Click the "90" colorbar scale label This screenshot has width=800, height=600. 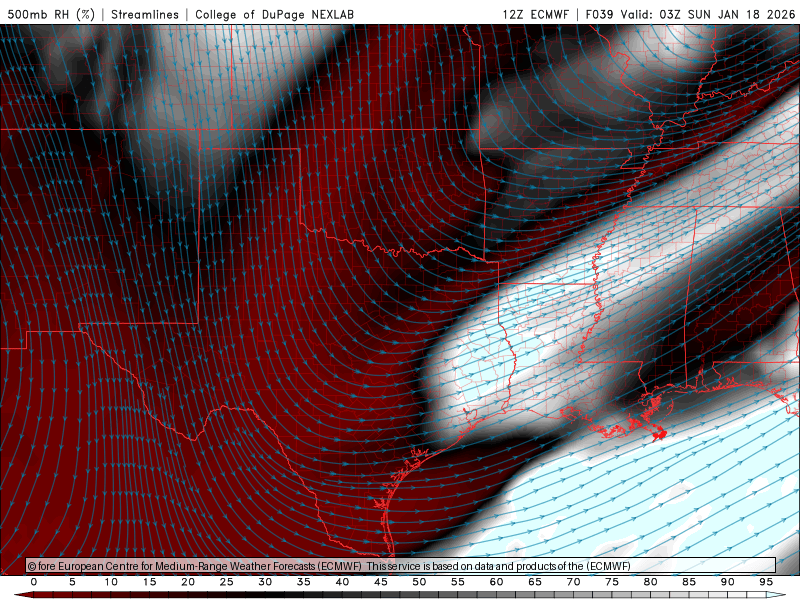tap(728, 582)
